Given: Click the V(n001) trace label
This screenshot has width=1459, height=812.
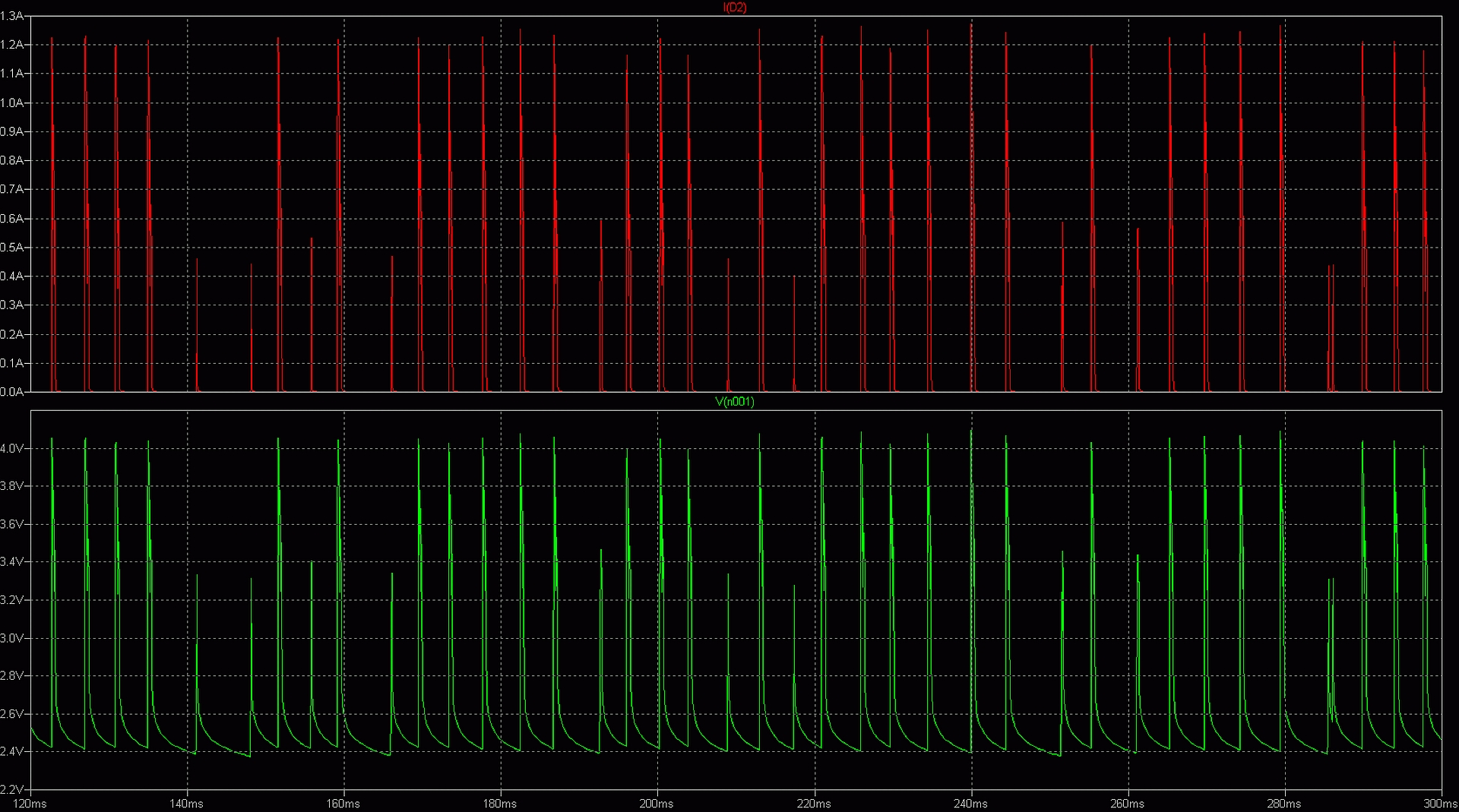Looking at the screenshot, I should click(734, 402).
